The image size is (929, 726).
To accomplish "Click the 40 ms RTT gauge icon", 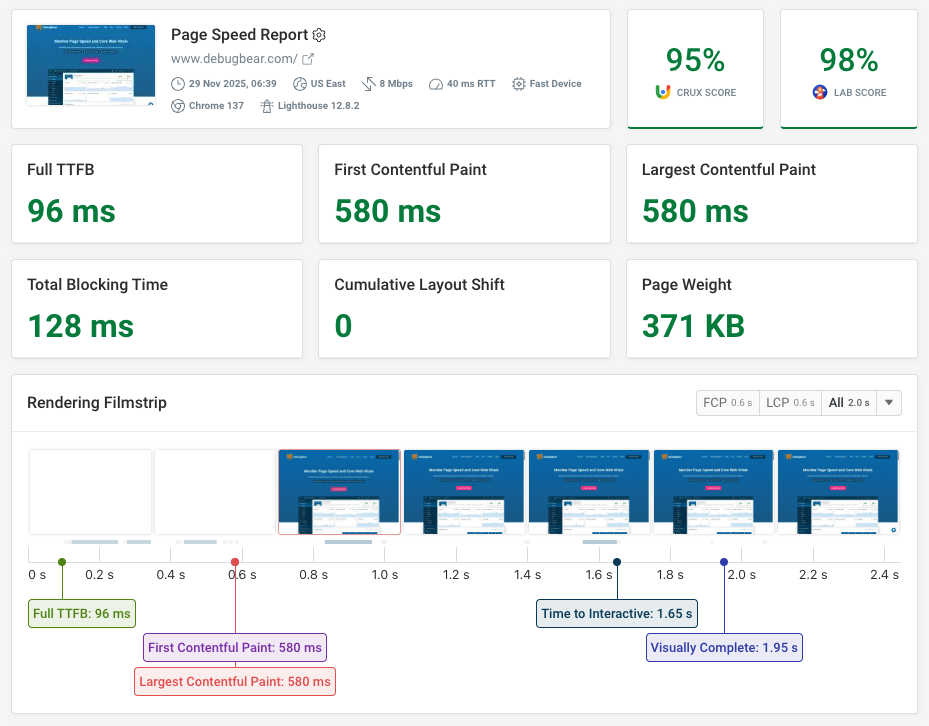I will [x=435, y=83].
